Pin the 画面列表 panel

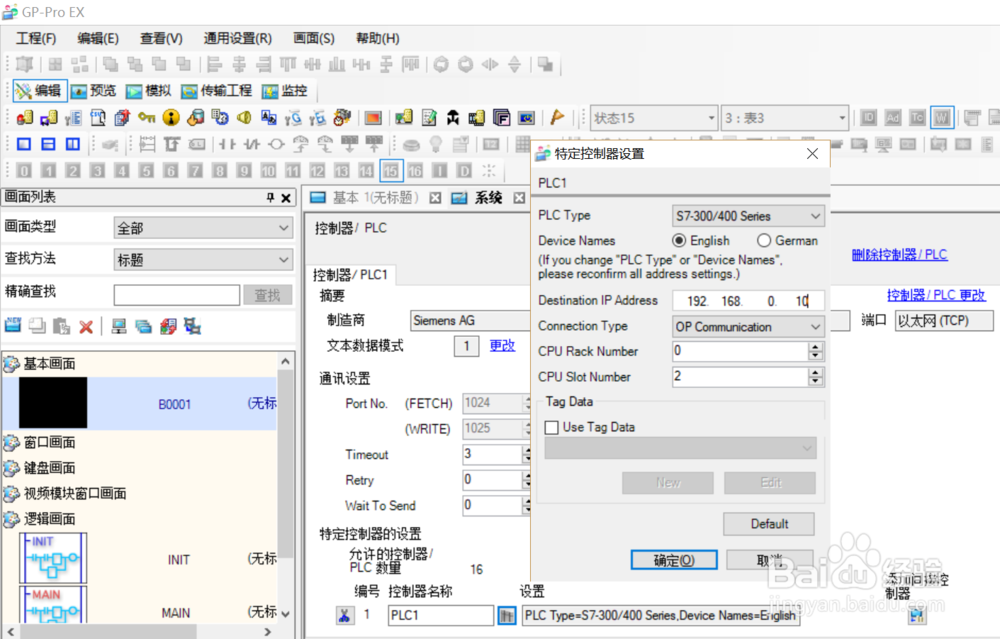pyautogui.click(x=270, y=198)
